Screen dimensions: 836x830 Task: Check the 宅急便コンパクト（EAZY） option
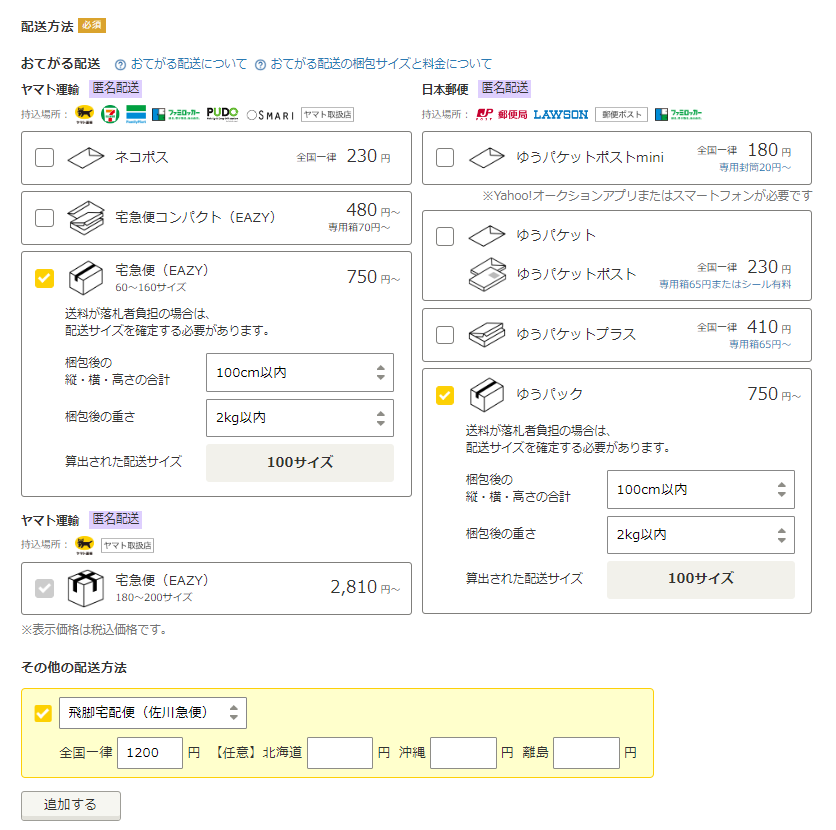coord(44,218)
